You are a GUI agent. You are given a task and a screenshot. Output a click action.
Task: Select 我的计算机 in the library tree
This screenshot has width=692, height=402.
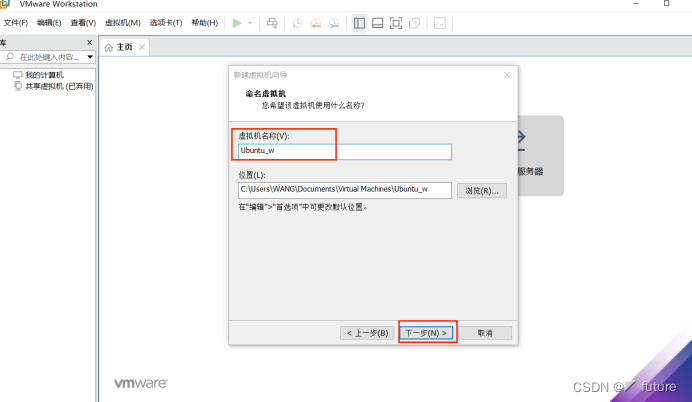[x=44, y=75]
